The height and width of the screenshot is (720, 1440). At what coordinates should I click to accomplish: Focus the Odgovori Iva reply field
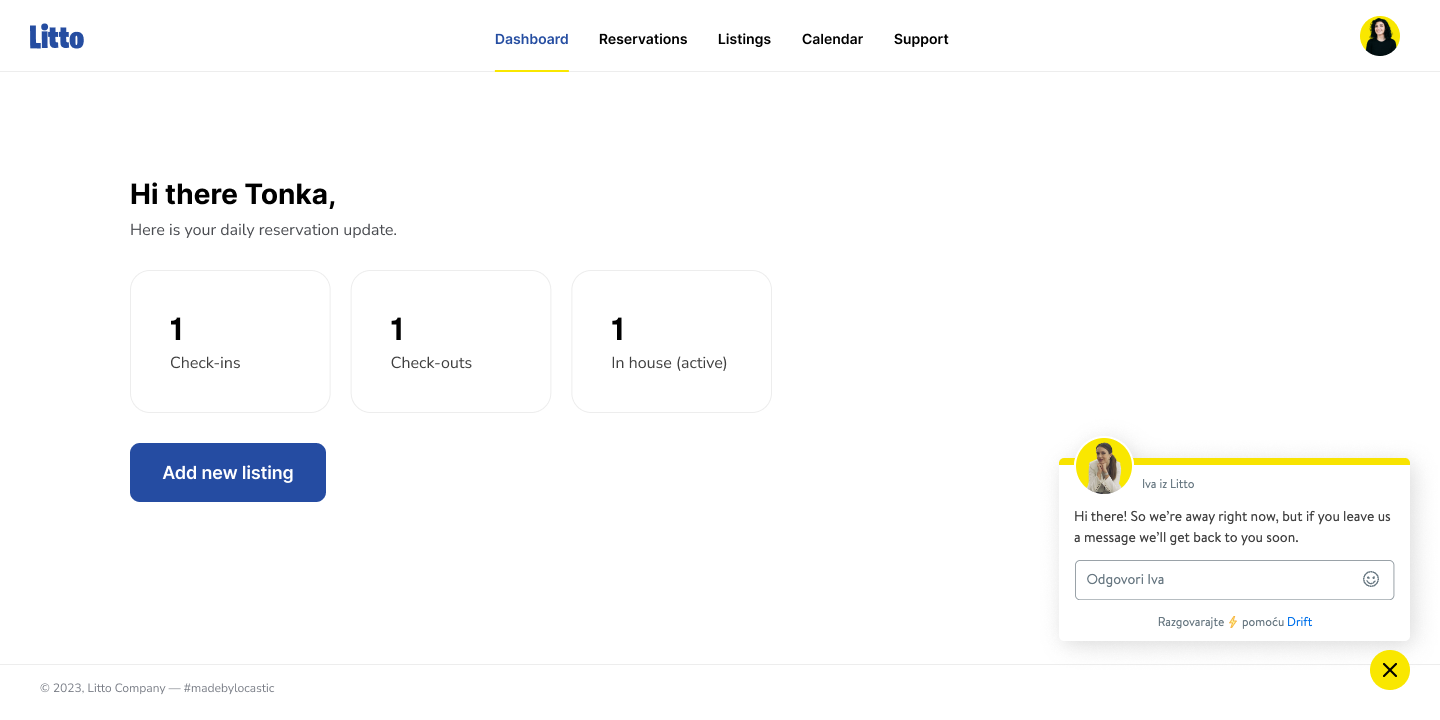(1234, 580)
